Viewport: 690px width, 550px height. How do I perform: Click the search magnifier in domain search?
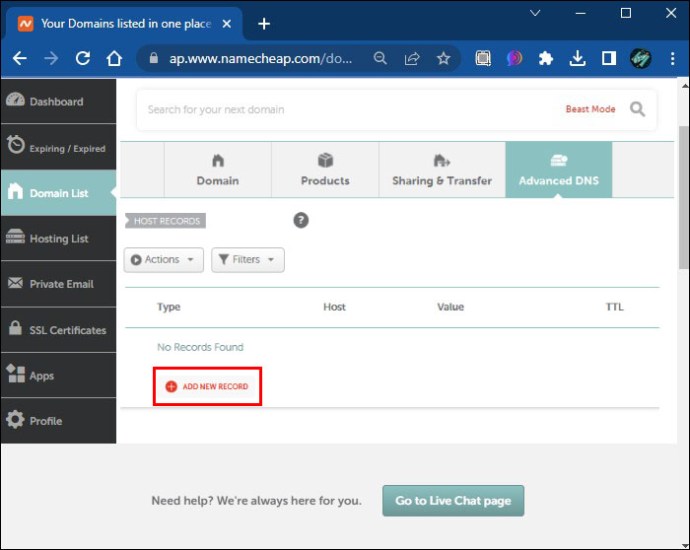click(637, 109)
